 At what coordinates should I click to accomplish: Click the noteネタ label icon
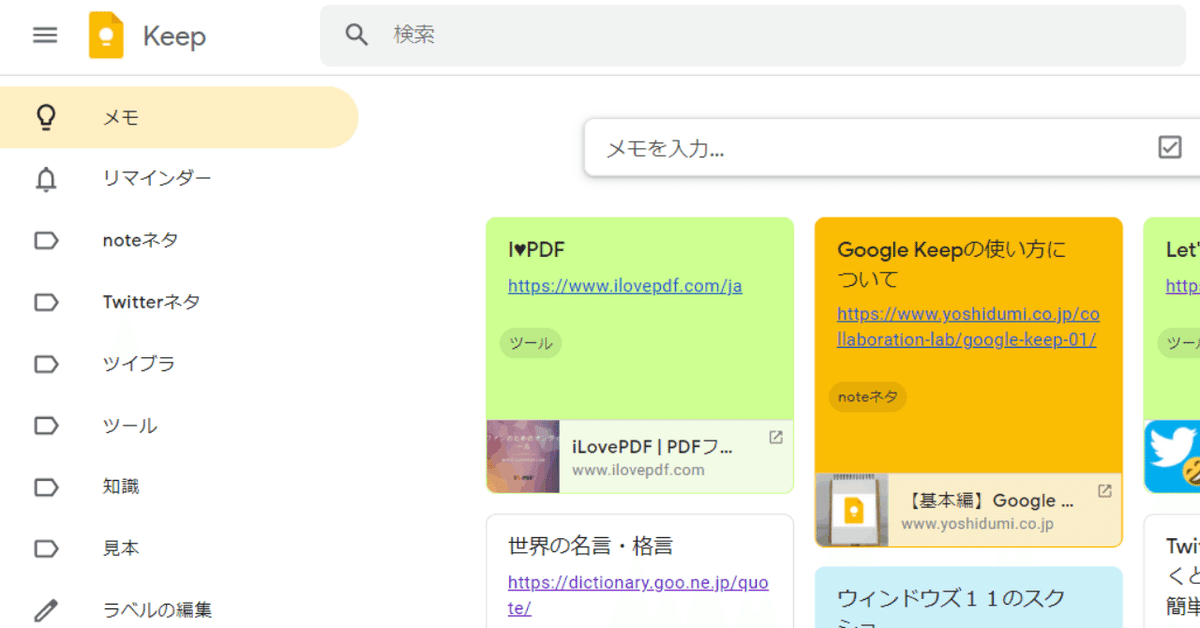[46, 241]
